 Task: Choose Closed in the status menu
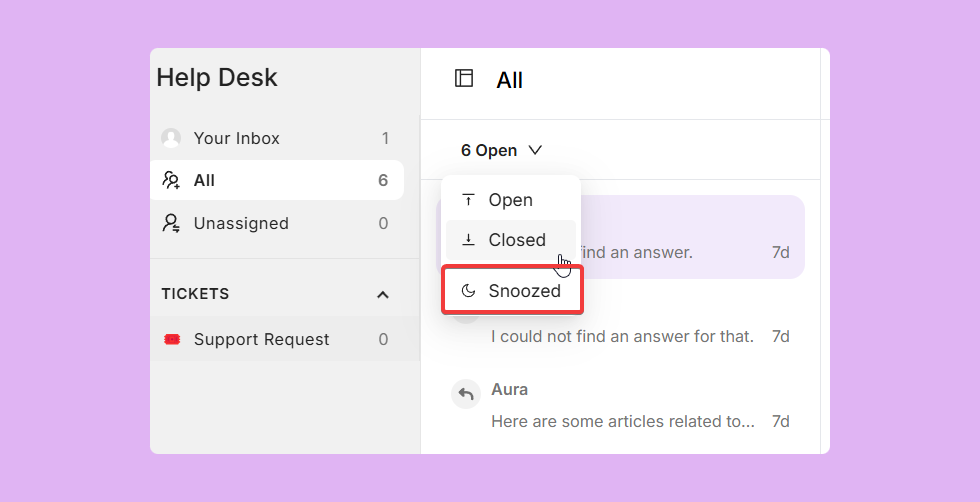pos(511,240)
